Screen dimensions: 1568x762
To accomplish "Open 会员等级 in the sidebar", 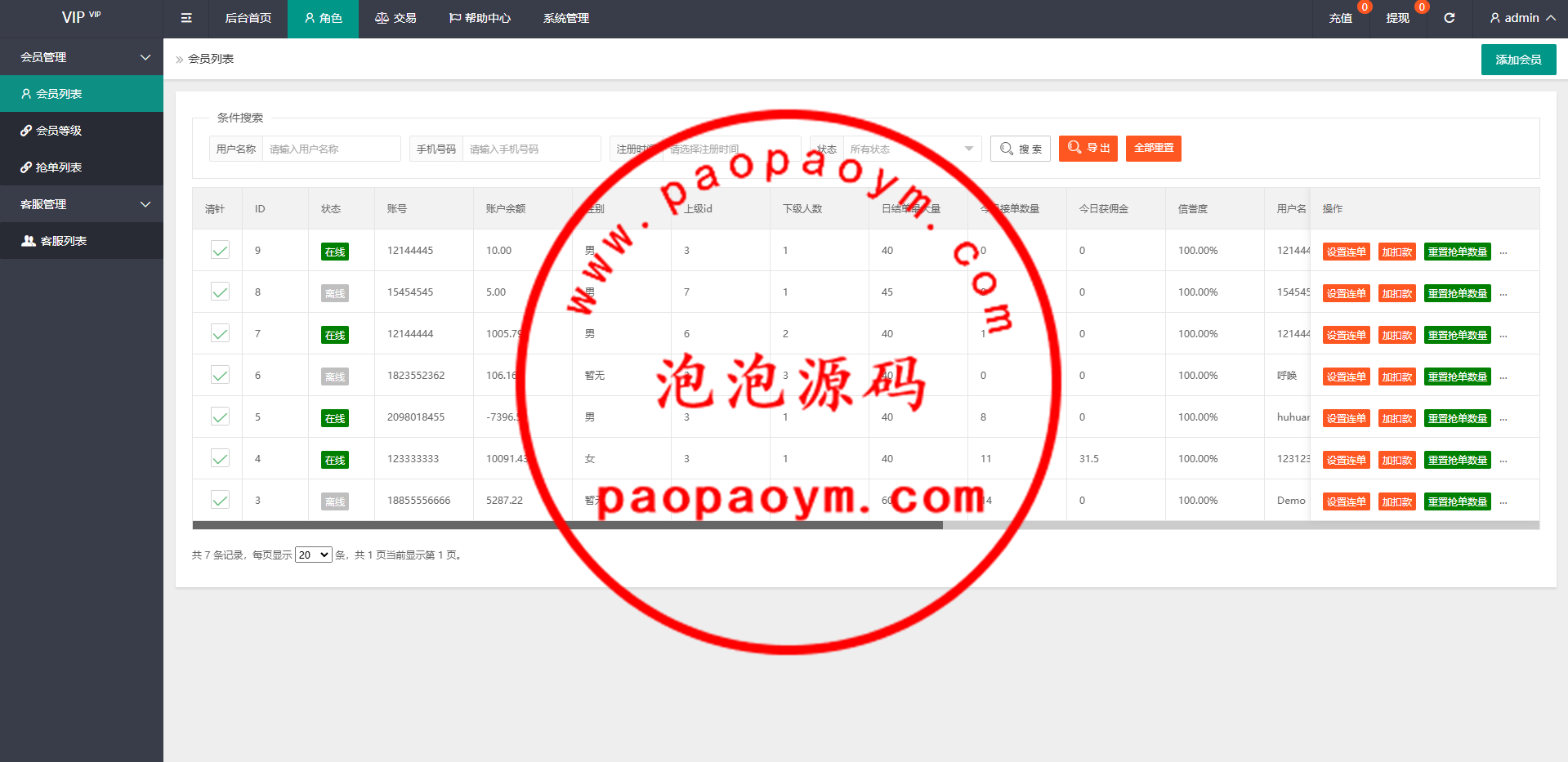I will point(58,131).
